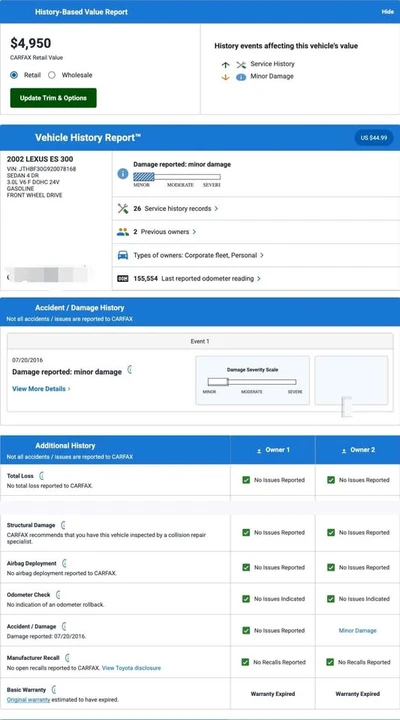Image resolution: width=400 pixels, height=720 pixels.
Task: Select the Wholesale radio button
Action: 51,75
